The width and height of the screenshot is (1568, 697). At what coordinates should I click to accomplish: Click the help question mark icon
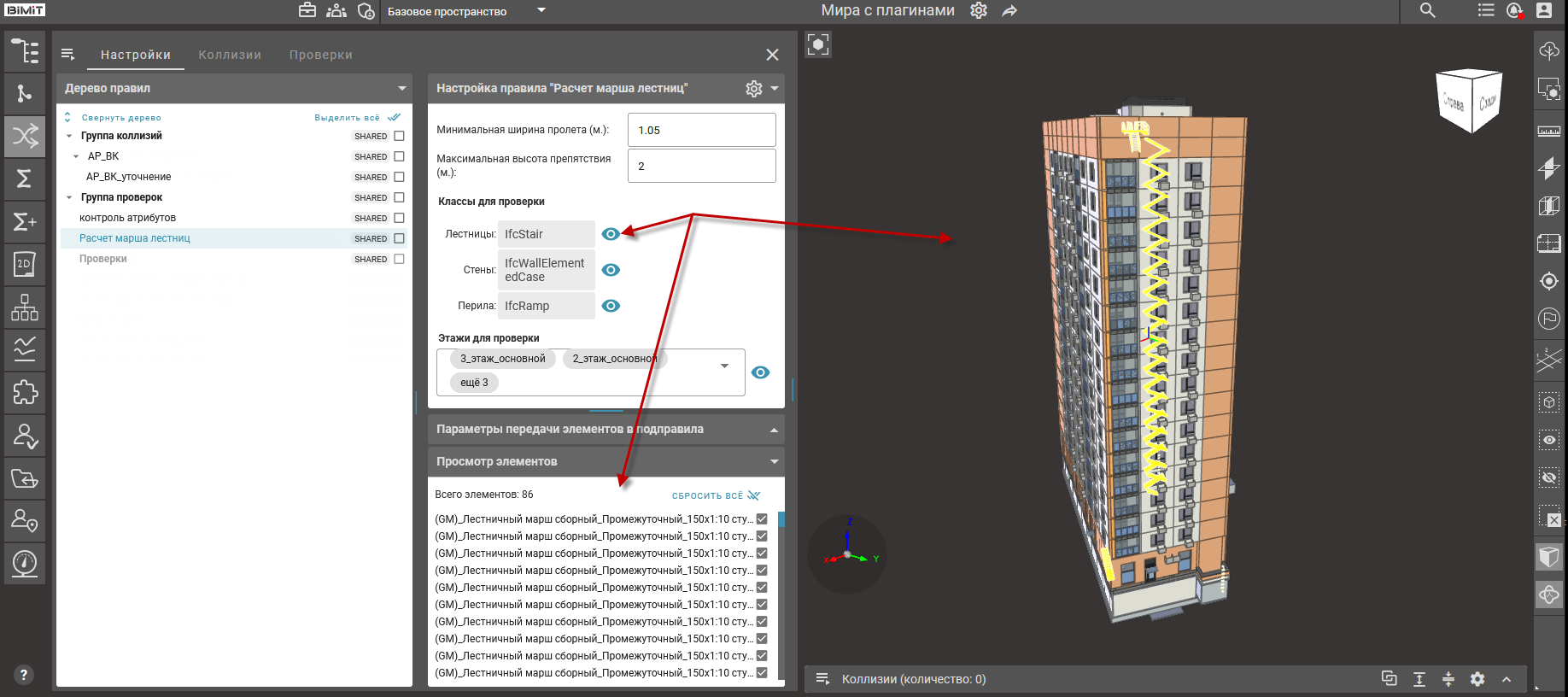pyautogui.click(x=24, y=674)
